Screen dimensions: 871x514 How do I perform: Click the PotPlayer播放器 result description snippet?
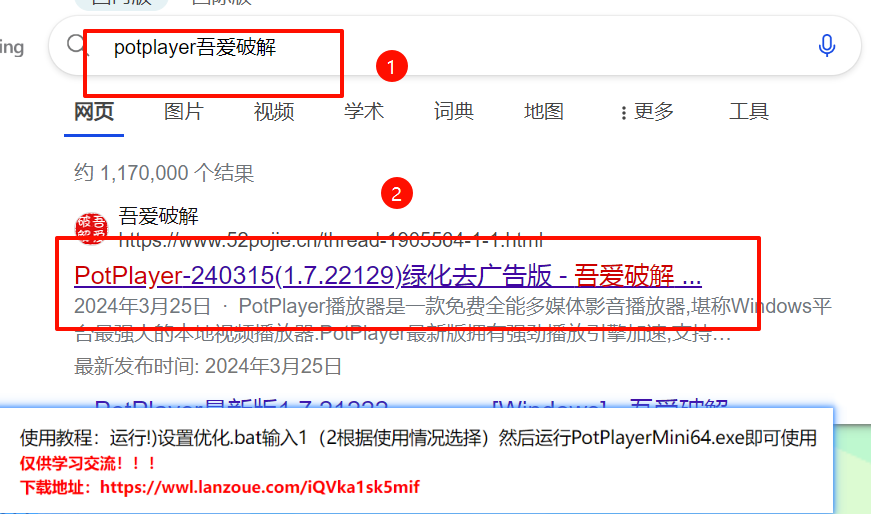(x=453, y=321)
